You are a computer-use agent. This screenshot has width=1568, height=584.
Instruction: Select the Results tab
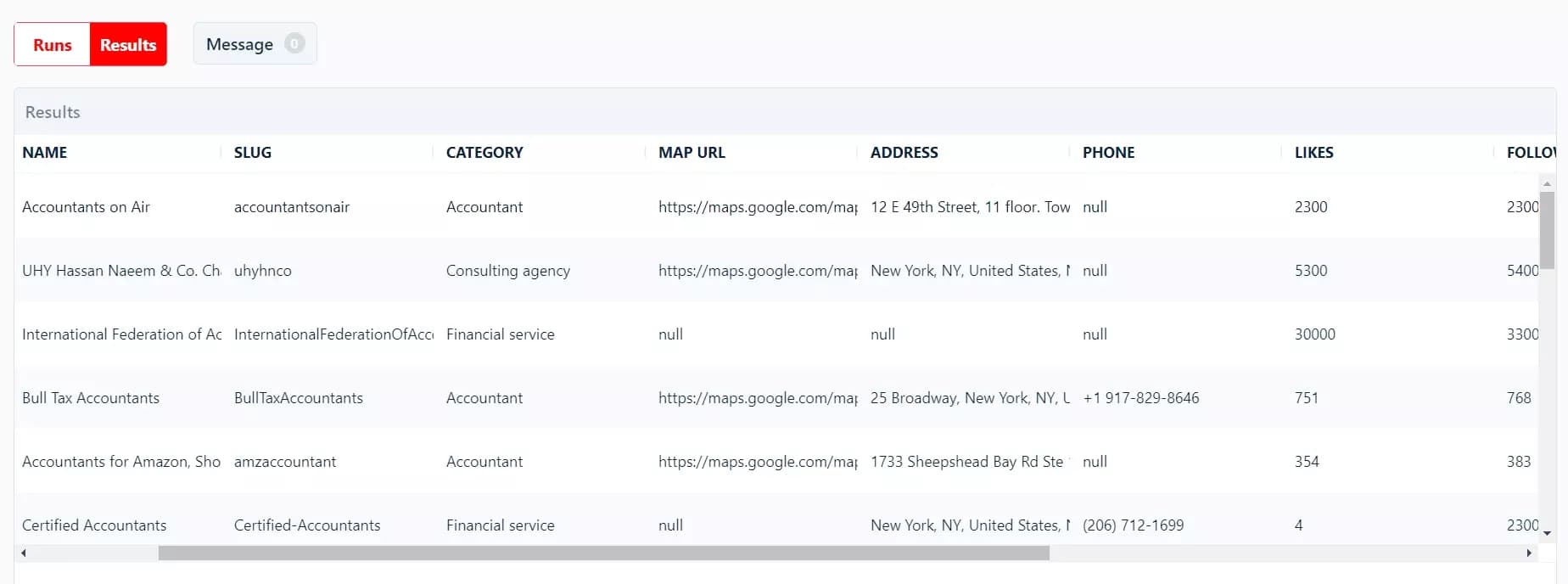(x=127, y=44)
